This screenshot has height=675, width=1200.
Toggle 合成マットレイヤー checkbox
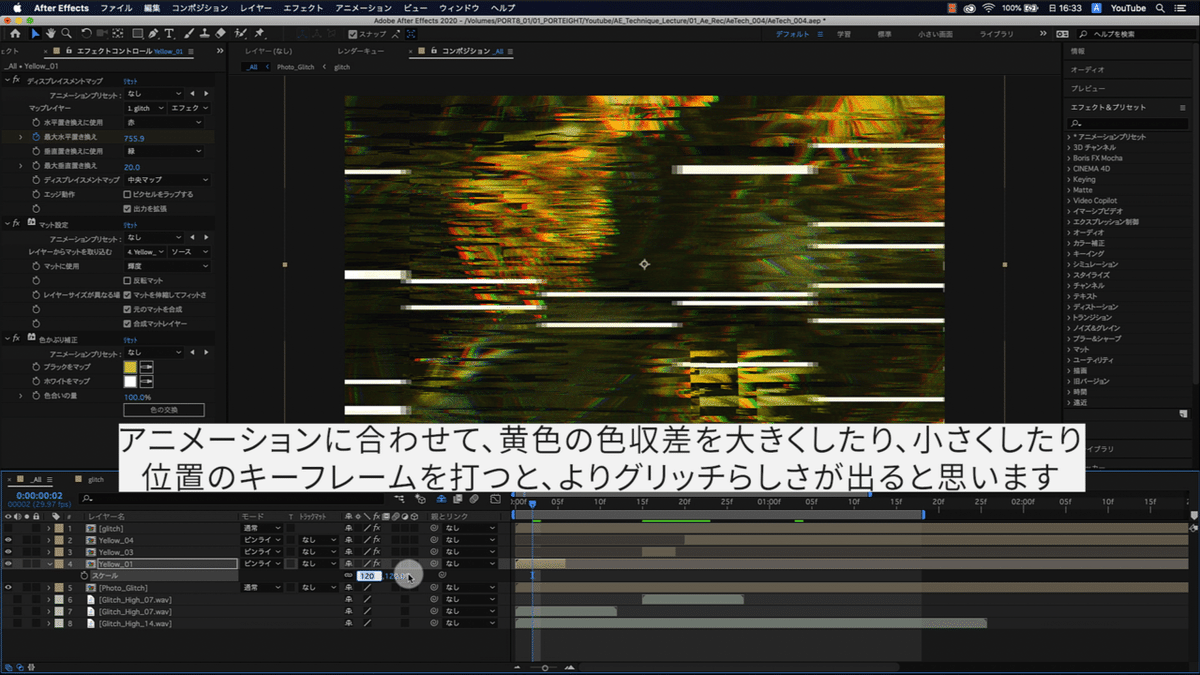[127, 324]
